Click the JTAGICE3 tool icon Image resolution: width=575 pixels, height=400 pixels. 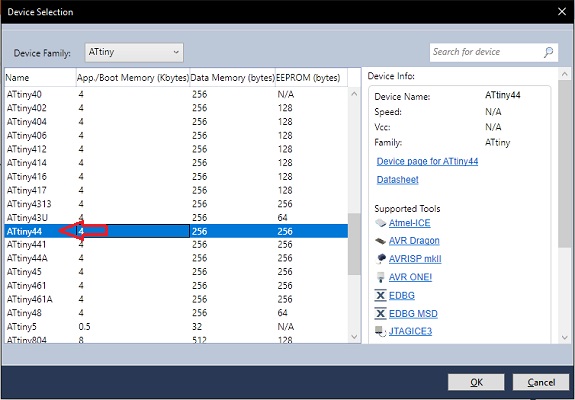(381, 331)
